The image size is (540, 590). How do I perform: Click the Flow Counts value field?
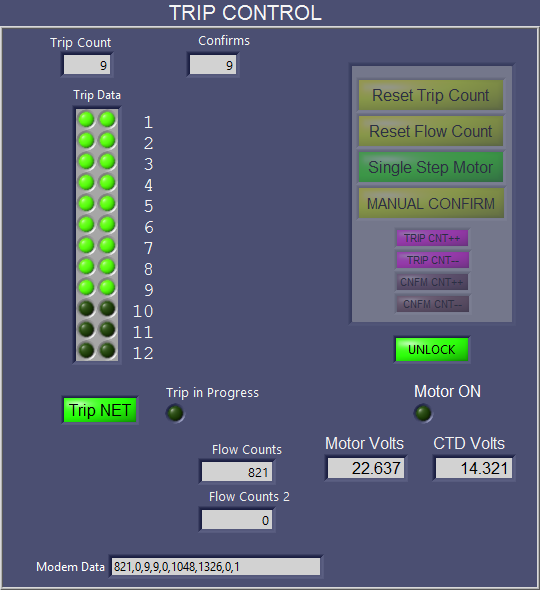coord(237,472)
